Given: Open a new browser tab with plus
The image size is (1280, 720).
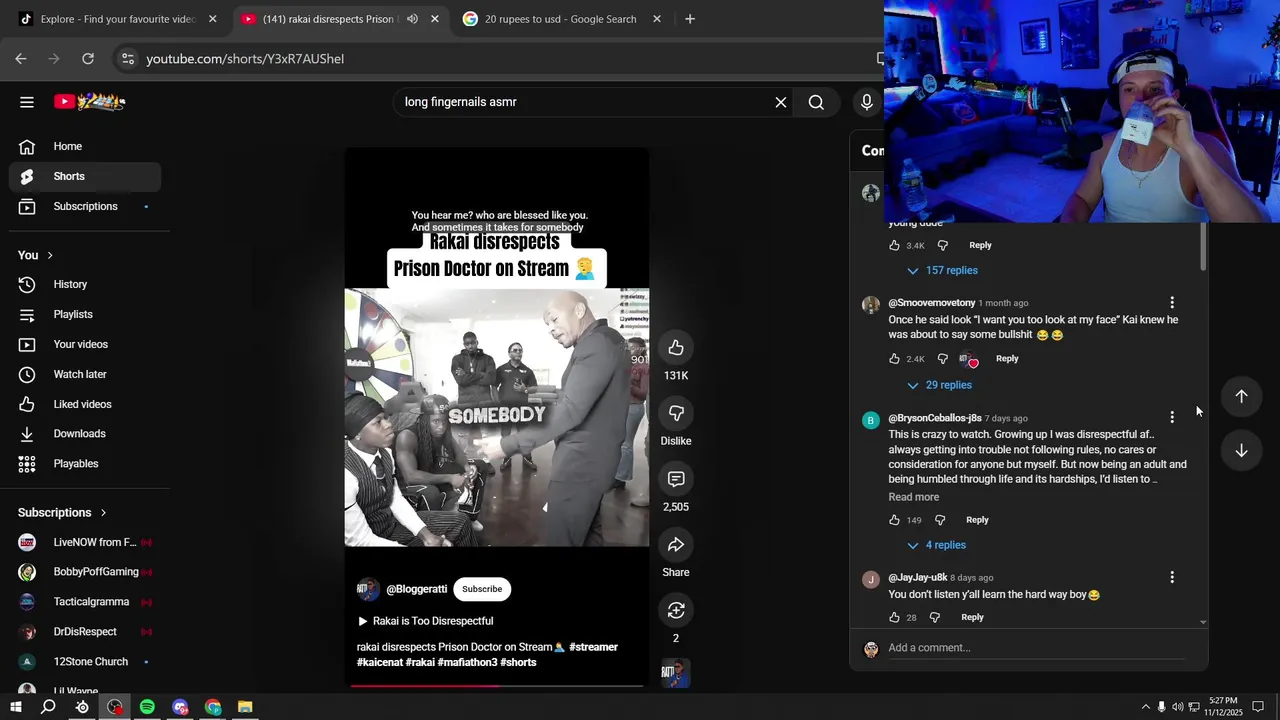Looking at the screenshot, I should pos(690,19).
